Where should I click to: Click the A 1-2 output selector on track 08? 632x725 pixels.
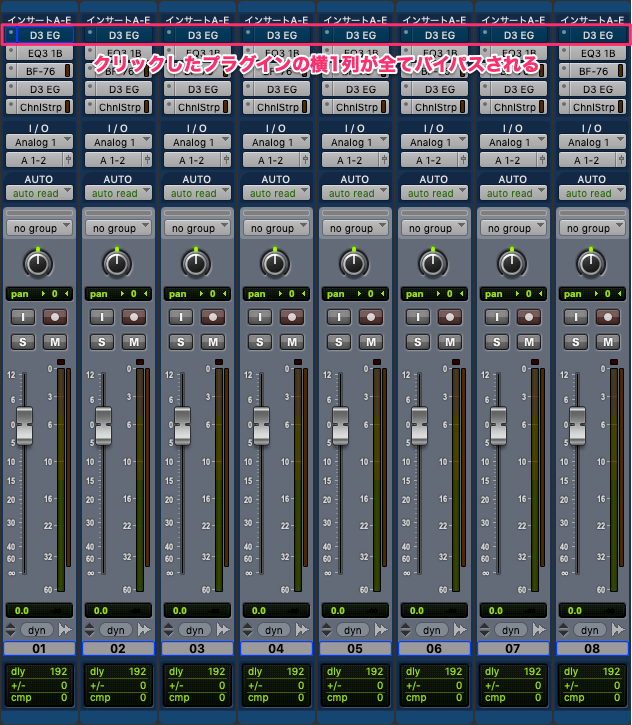tap(587, 160)
